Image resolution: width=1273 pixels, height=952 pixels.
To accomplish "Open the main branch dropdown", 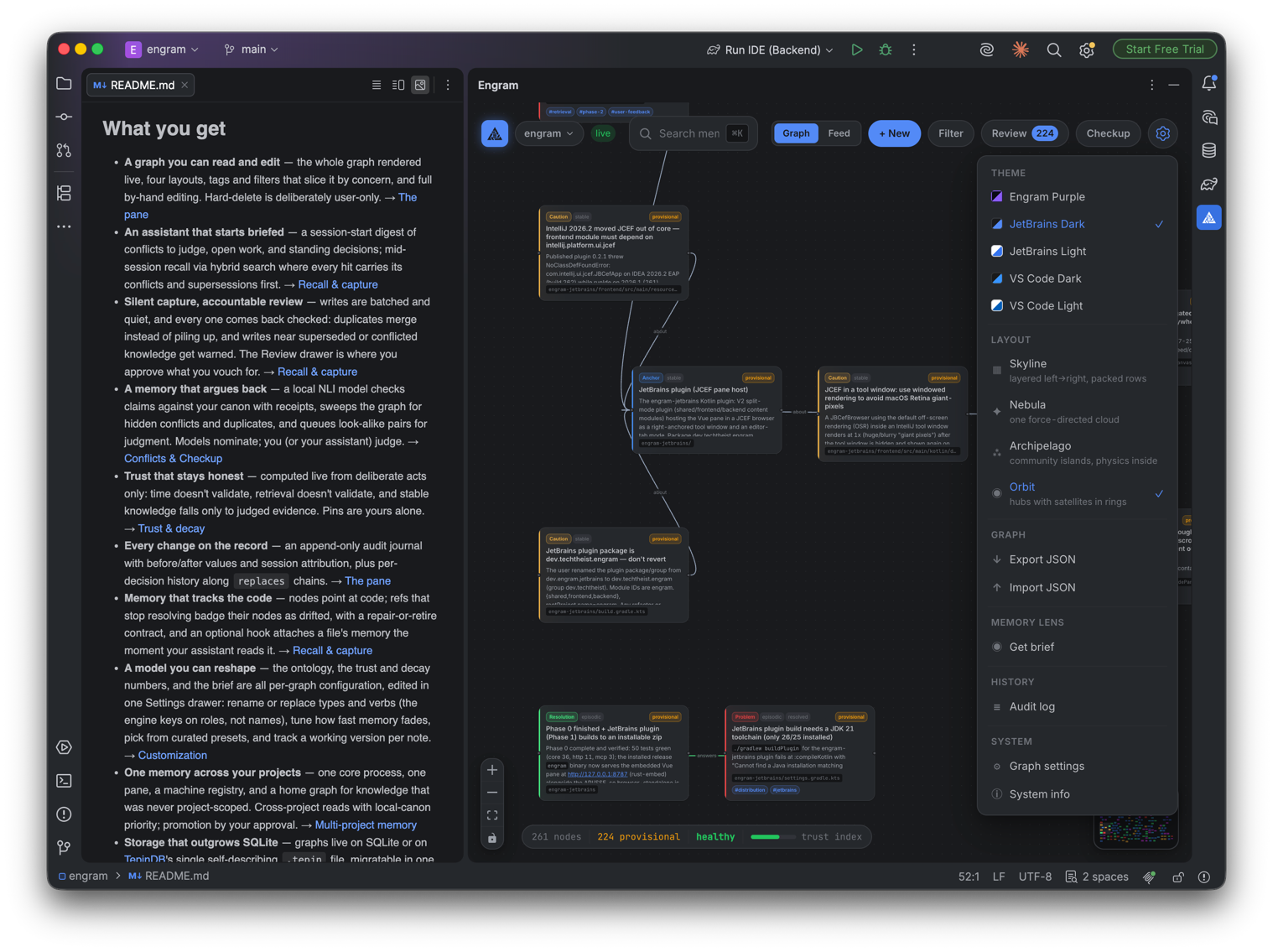I will coord(251,49).
